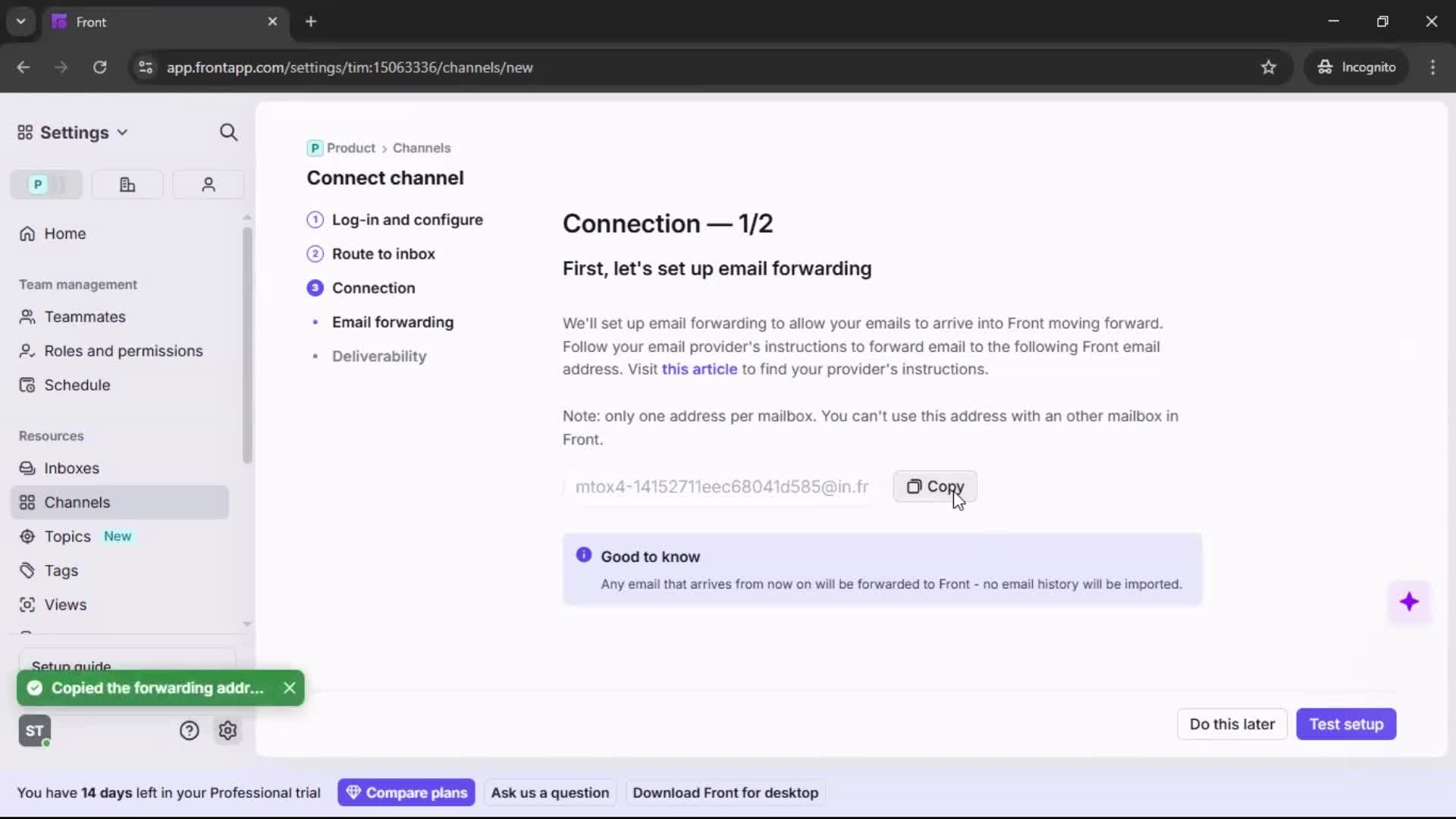Open the Incognito profile menu
Screen dimensions: 1456x819
pos(1357,67)
